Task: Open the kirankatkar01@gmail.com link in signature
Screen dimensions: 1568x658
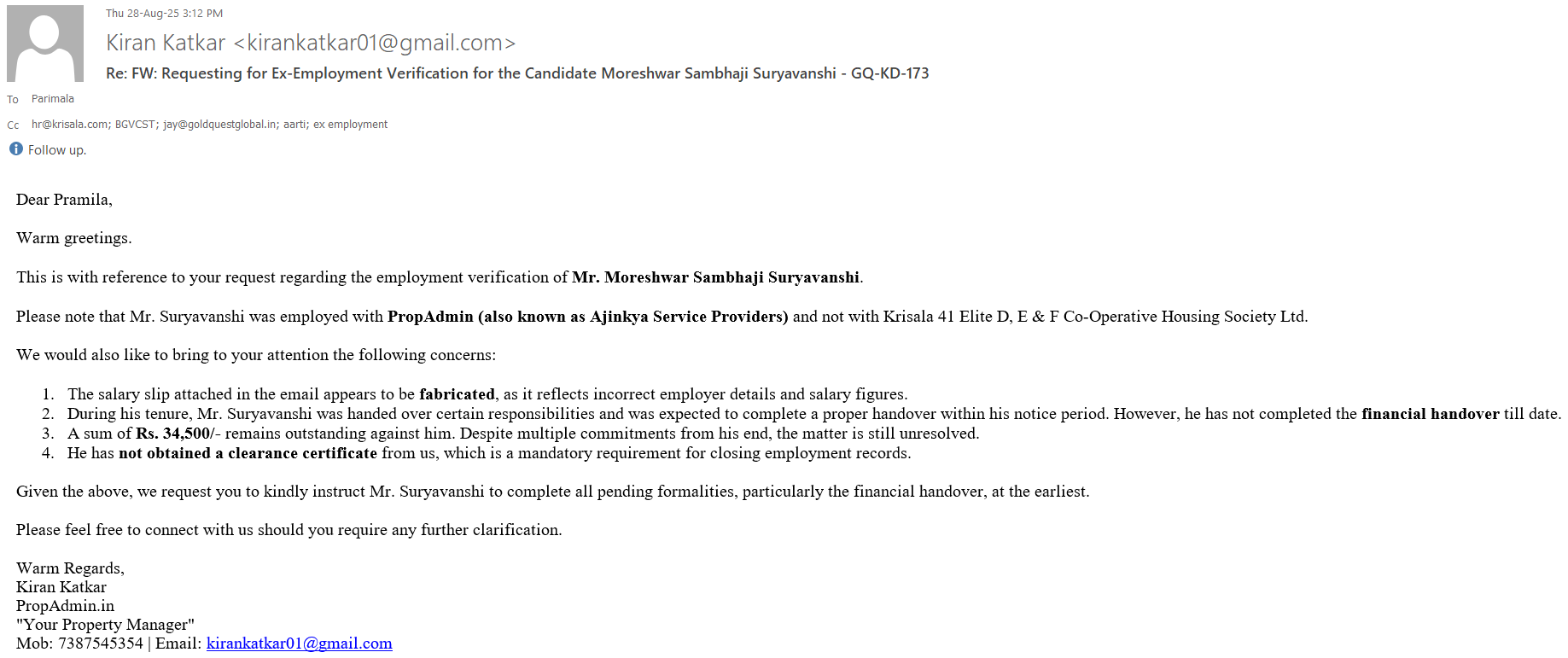Action: tap(299, 643)
